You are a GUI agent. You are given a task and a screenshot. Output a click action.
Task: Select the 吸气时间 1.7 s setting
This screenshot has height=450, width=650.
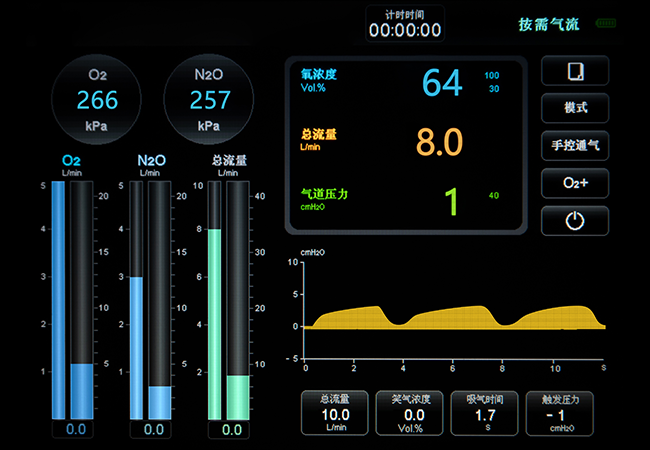pos(485,412)
